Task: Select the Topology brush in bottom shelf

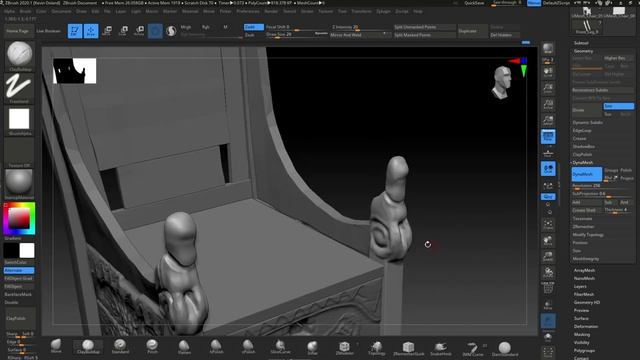Action: 376,347
